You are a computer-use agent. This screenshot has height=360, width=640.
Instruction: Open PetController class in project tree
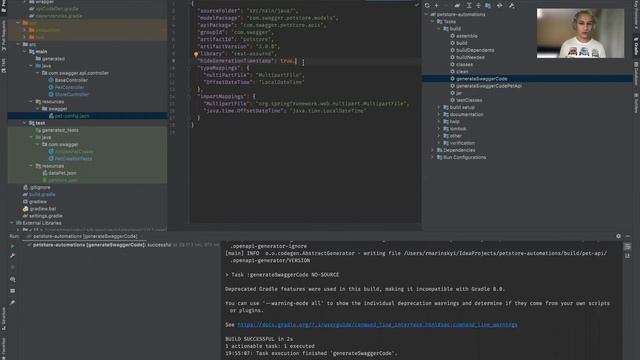[69, 87]
